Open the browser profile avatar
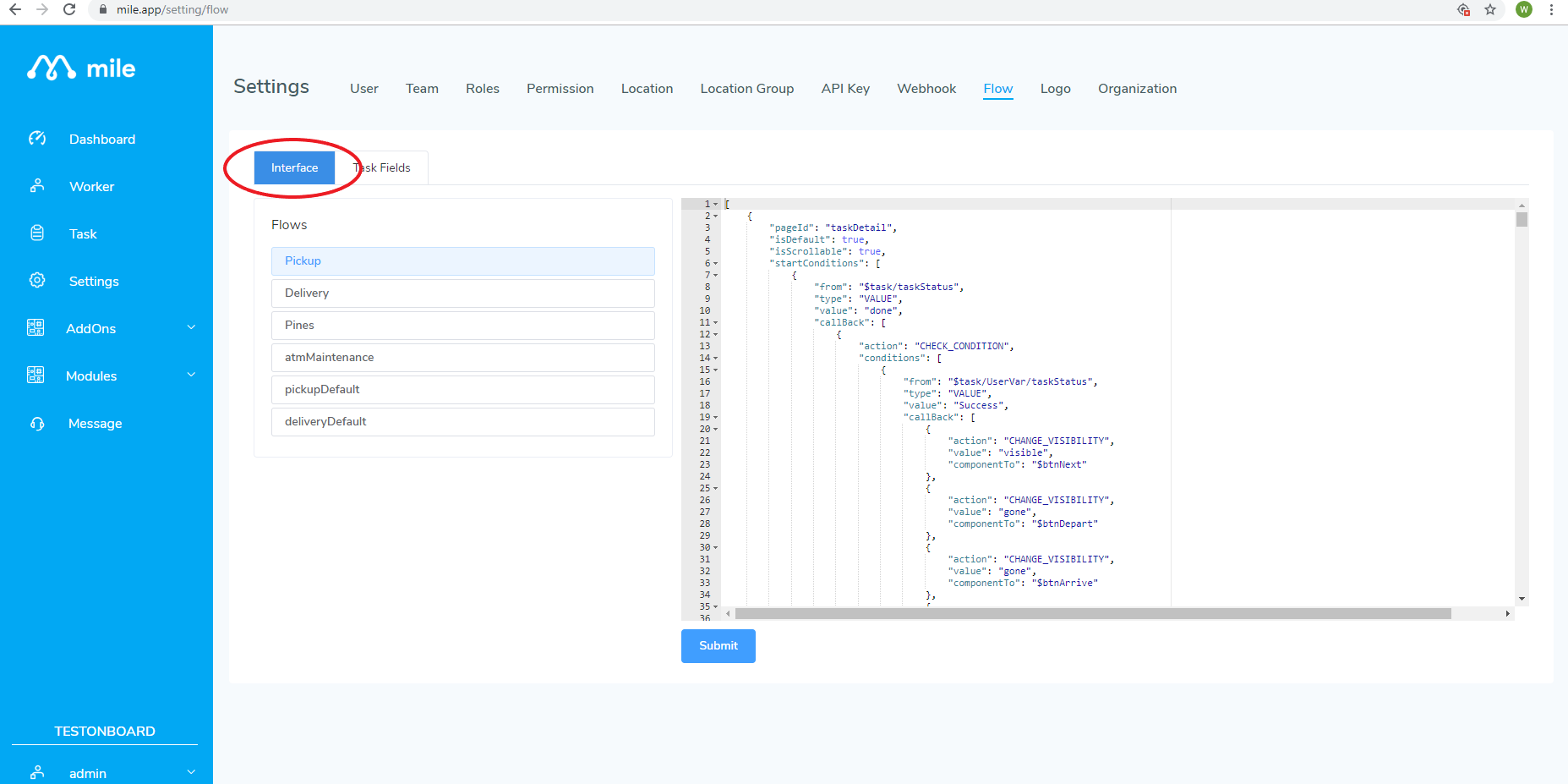 (x=1524, y=9)
